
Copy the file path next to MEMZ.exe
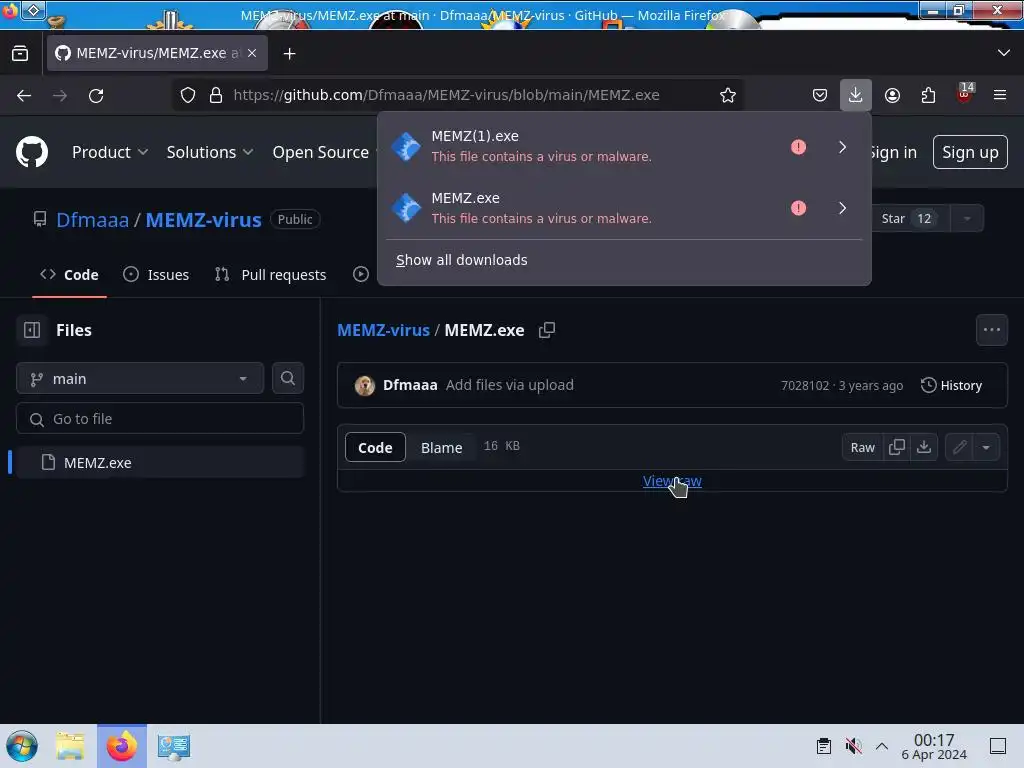(x=547, y=330)
